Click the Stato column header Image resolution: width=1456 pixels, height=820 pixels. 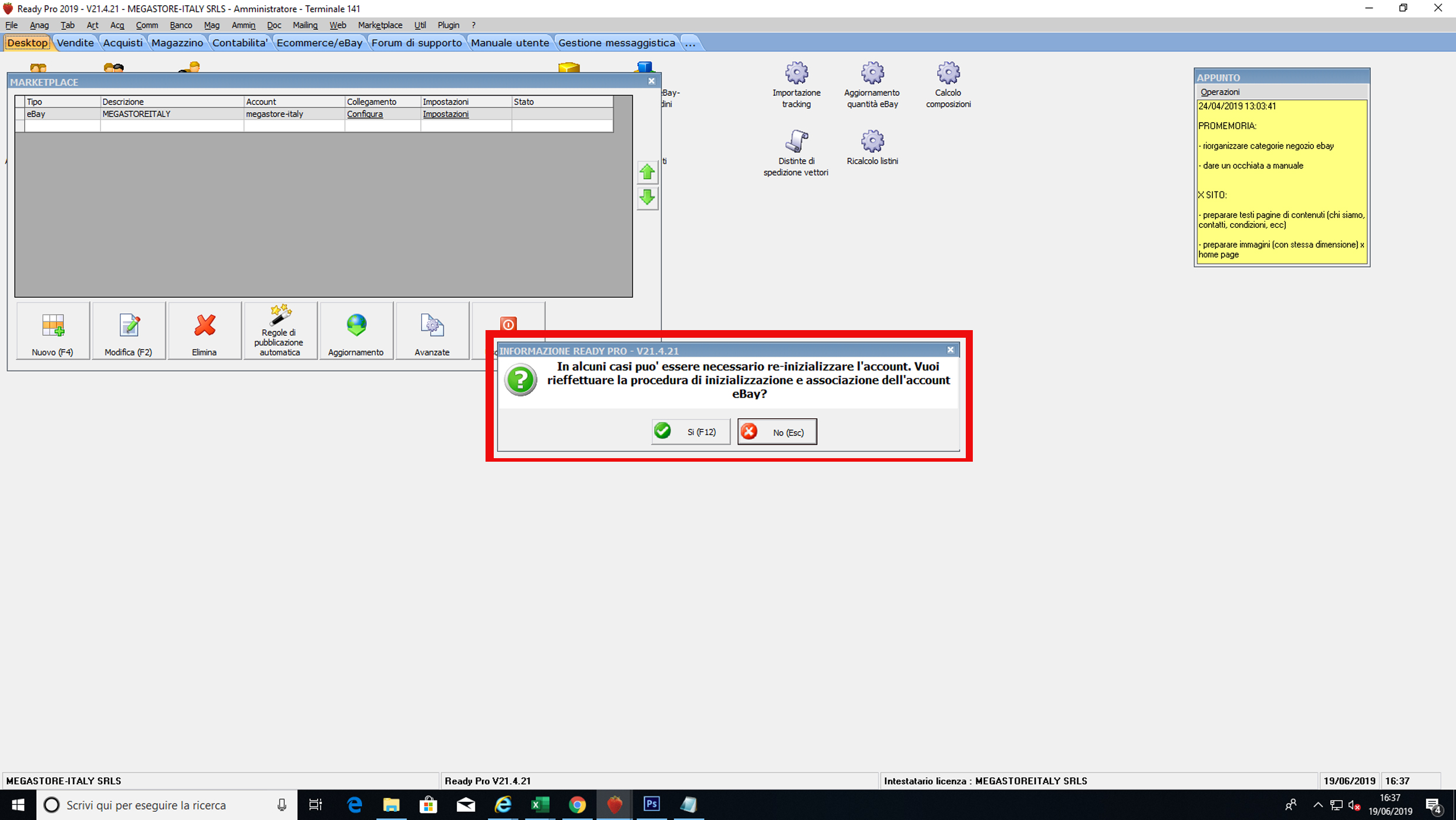(x=562, y=102)
